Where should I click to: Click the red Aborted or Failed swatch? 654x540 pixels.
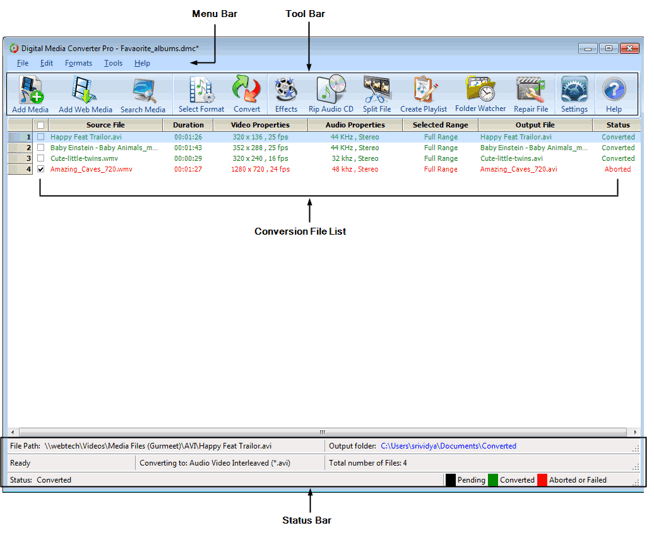pyautogui.click(x=543, y=480)
